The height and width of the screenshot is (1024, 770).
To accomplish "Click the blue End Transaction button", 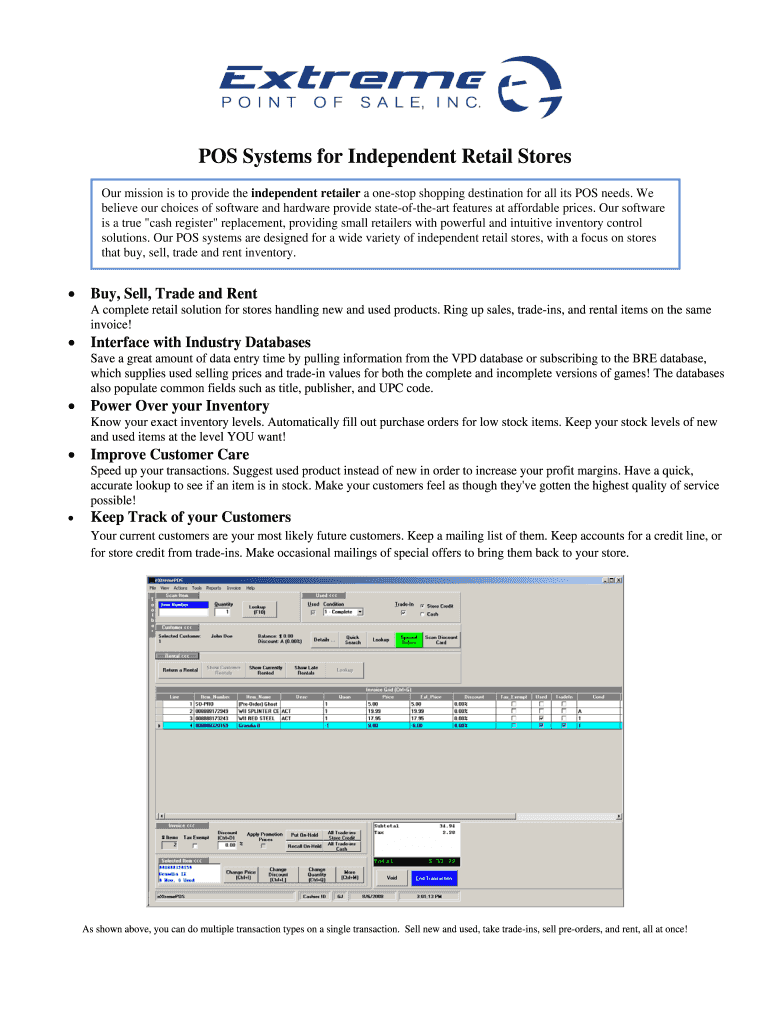I will (x=434, y=877).
